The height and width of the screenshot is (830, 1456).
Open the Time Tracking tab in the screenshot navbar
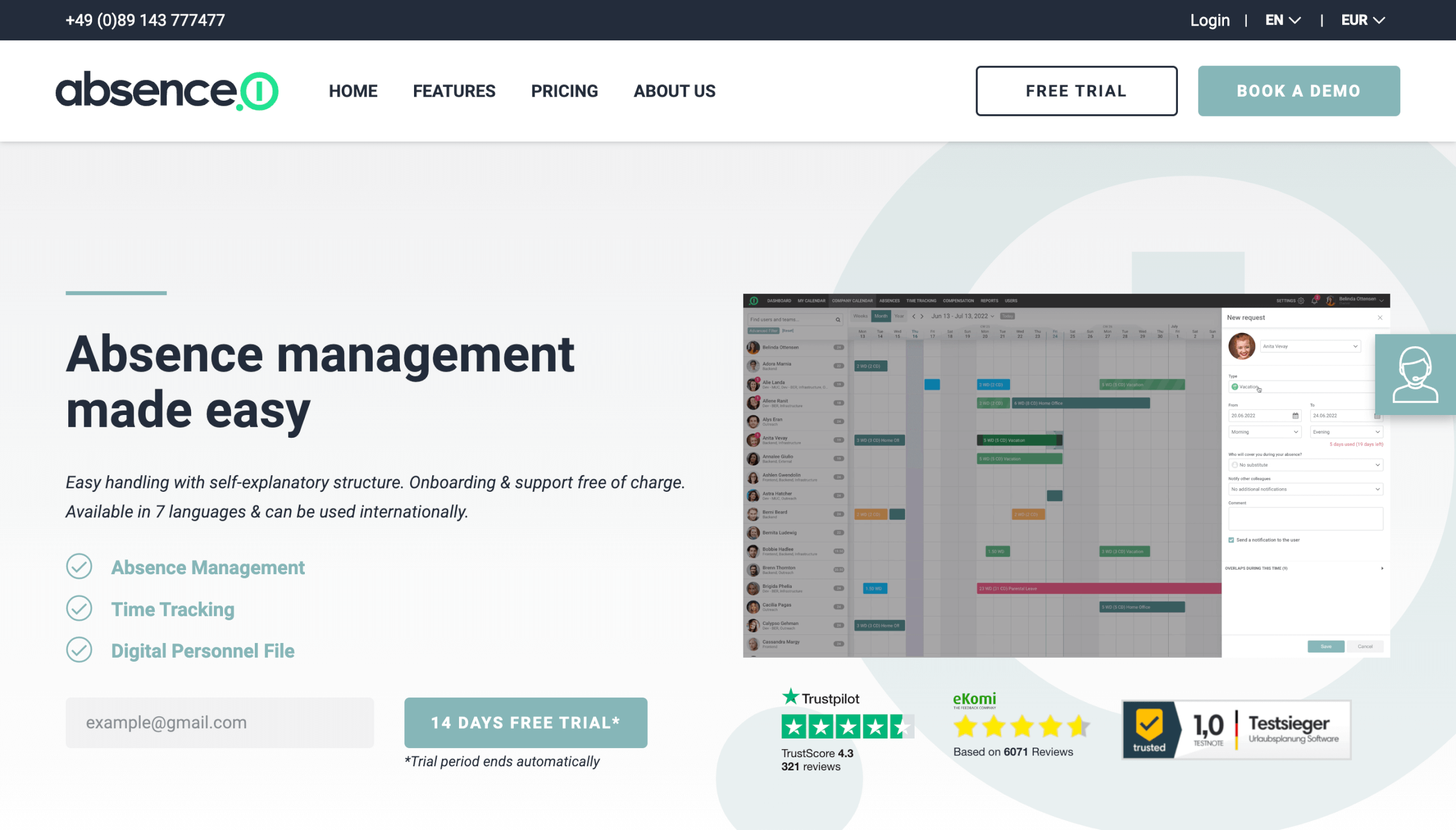click(x=920, y=301)
